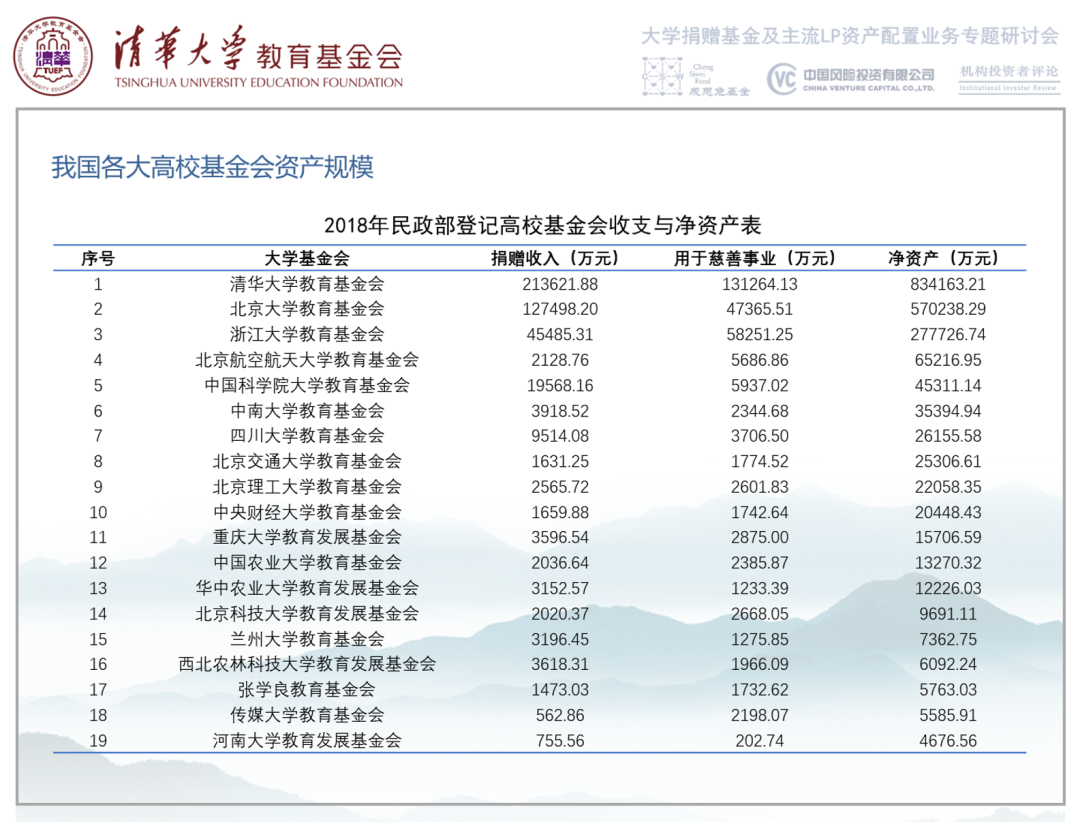Click the table title 2018年民政部登记高校基金会收支与净资产表

click(542, 225)
